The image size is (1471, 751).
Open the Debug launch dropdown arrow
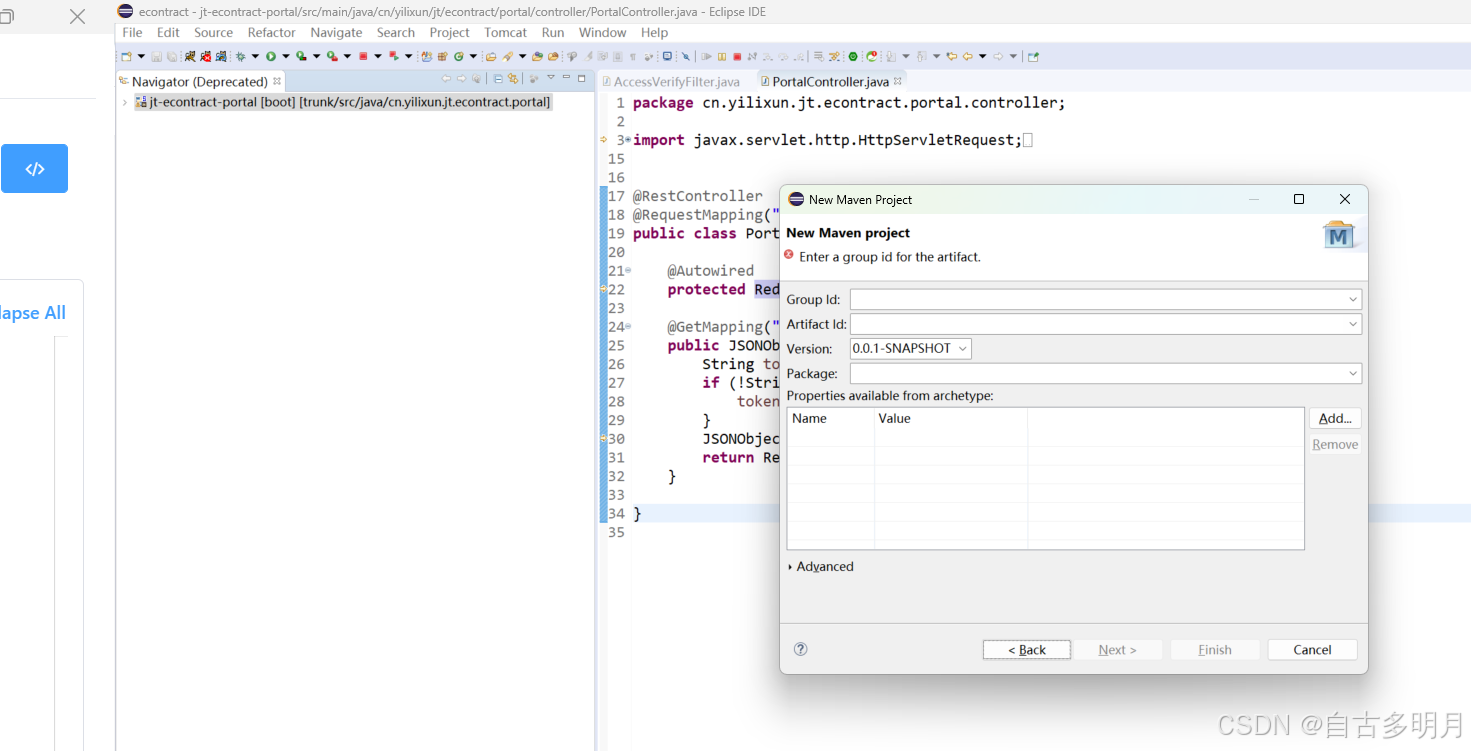[x=255, y=56]
